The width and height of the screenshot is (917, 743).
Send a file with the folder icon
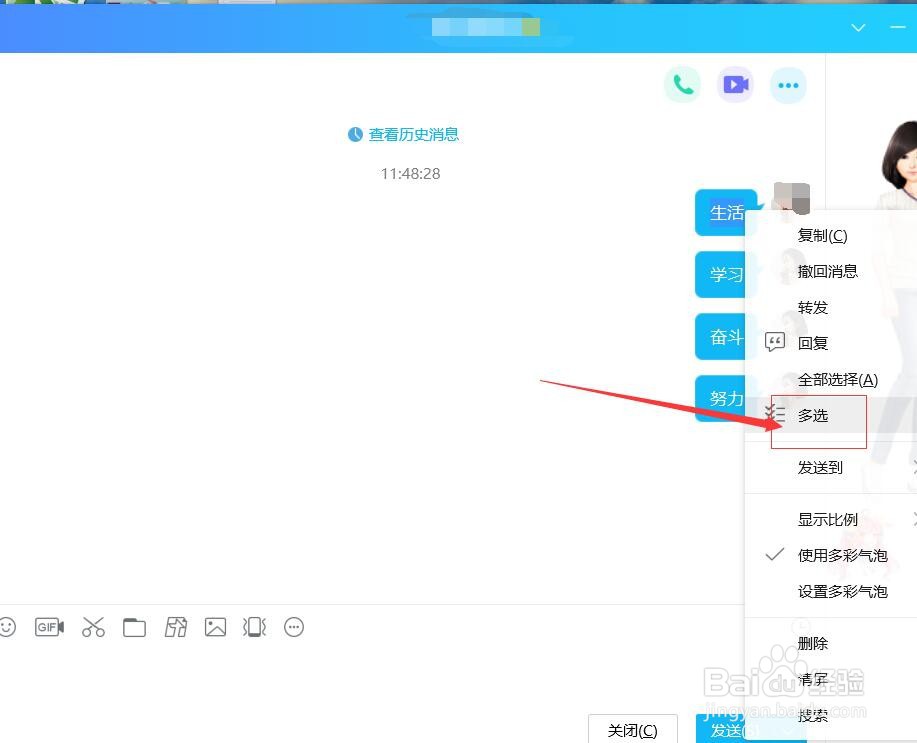(x=134, y=627)
